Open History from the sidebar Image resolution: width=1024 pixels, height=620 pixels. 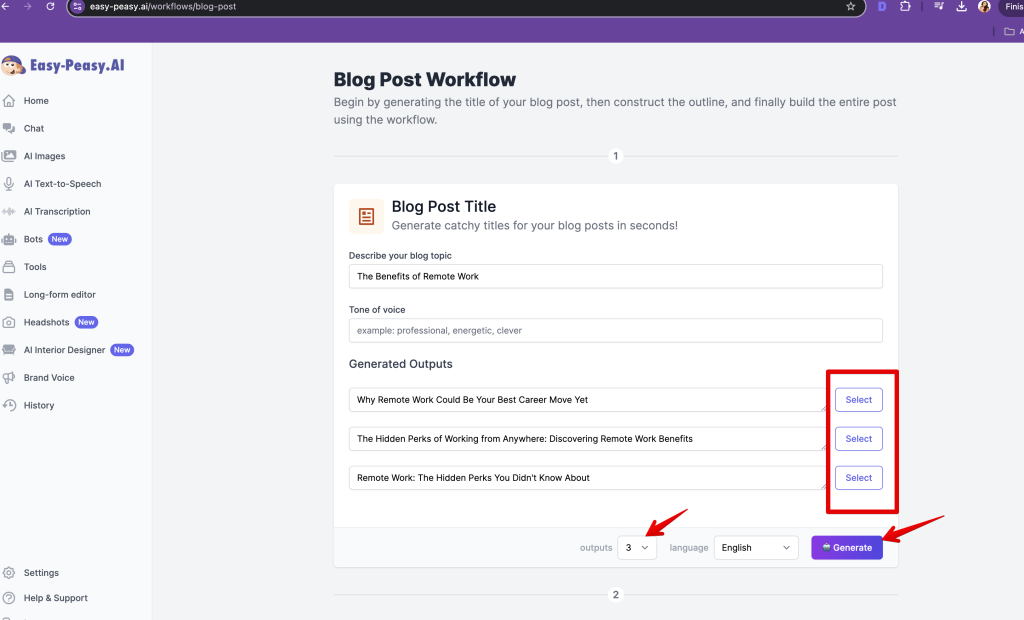38,406
